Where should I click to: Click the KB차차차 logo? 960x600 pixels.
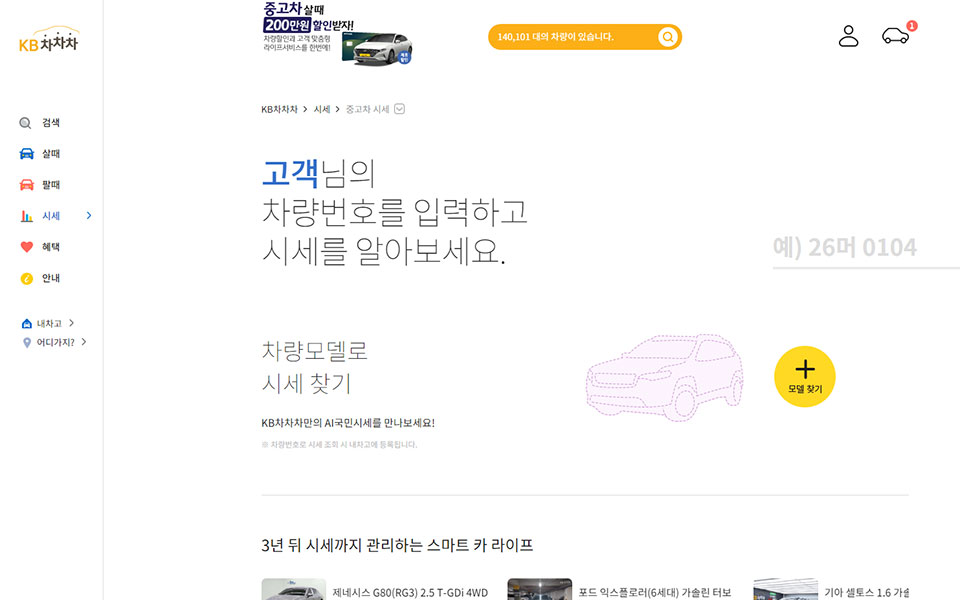[48, 41]
